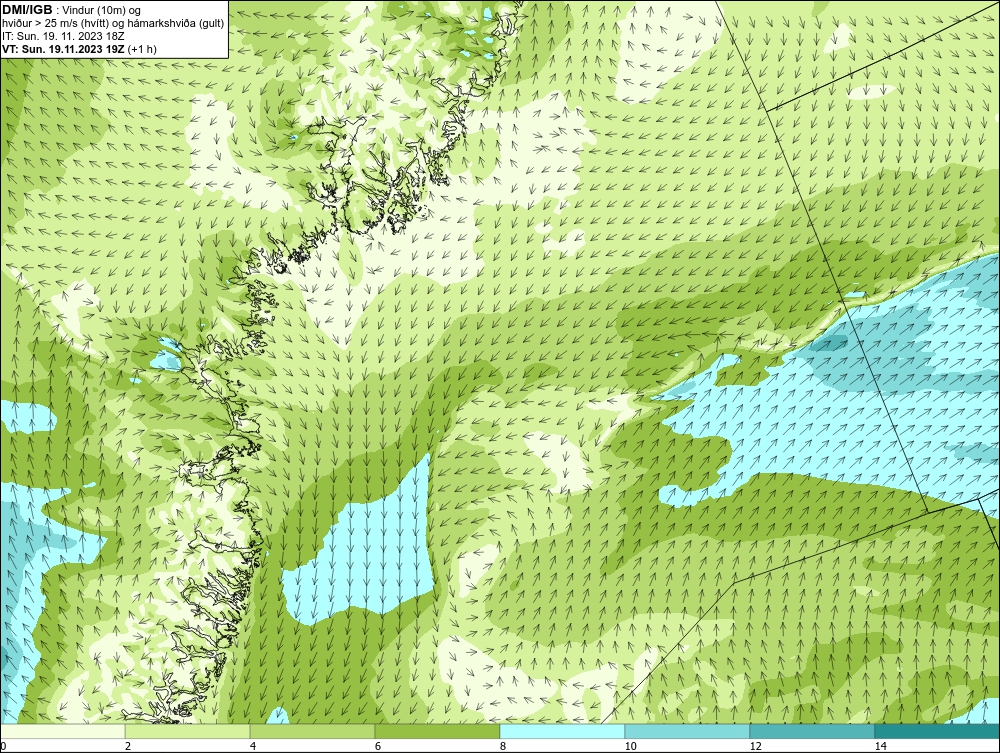Select the above 14 m/s dark teal swatch

pyautogui.click(x=938, y=731)
